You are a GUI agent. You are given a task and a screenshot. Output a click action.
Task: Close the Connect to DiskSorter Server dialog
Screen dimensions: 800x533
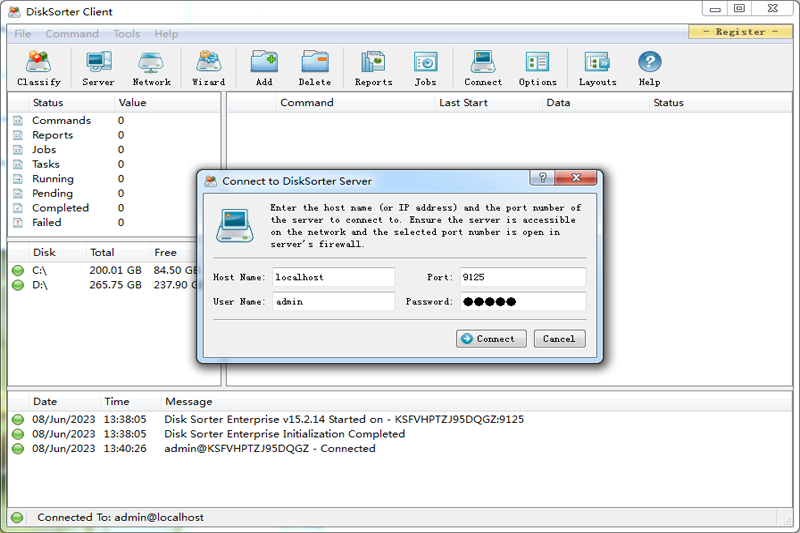[x=577, y=179]
